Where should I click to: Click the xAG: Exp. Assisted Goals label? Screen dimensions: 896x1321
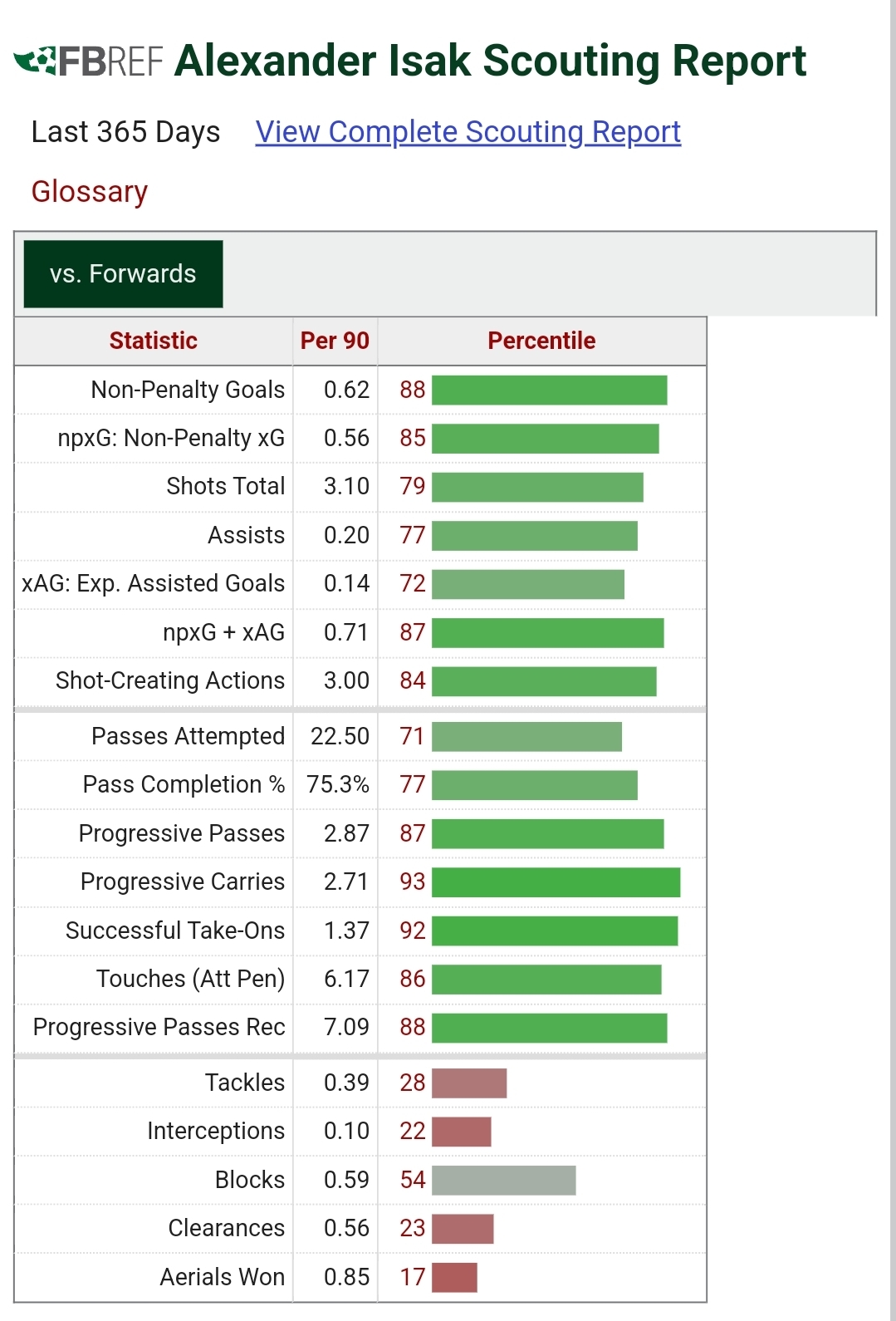tap(154, 583)
